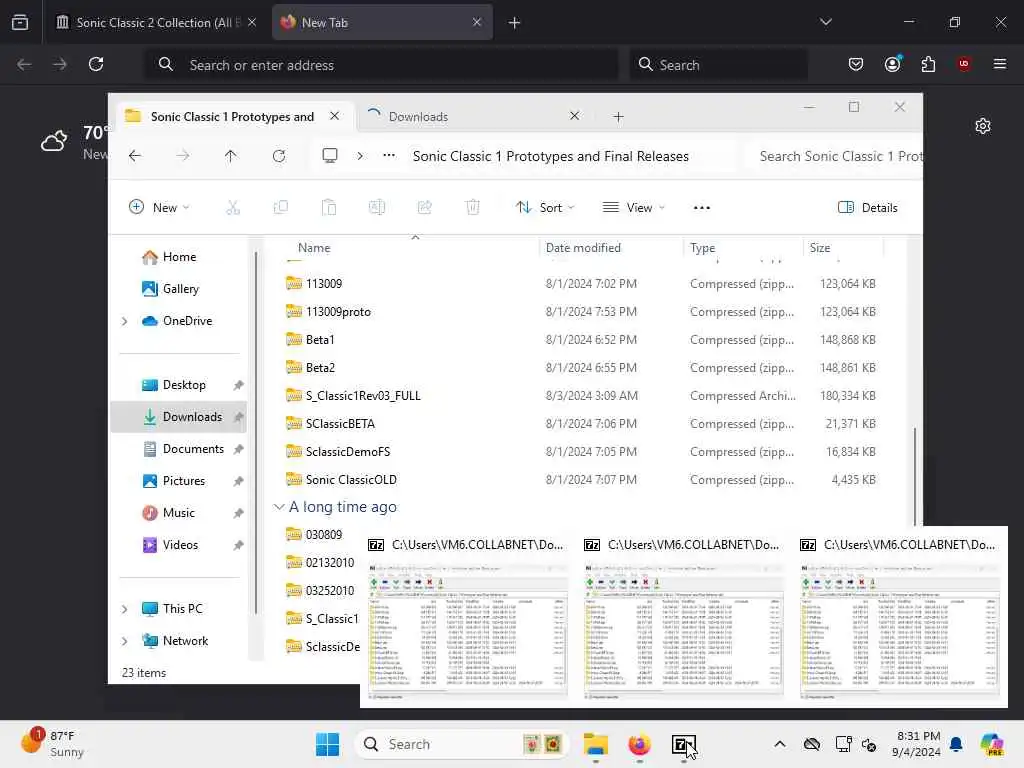Click the Share icon in File Explorer toolbar
The image size is (1024, 768).
pos(424,208)
